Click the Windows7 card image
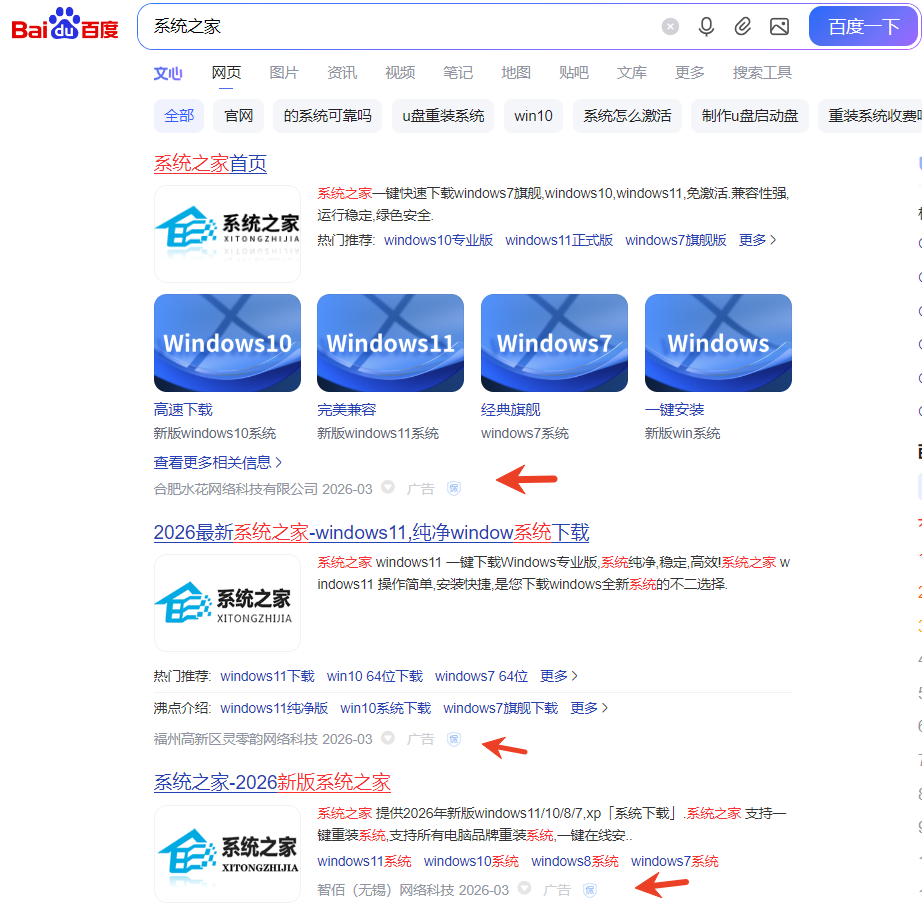The image size is (922, 907). 554,343
